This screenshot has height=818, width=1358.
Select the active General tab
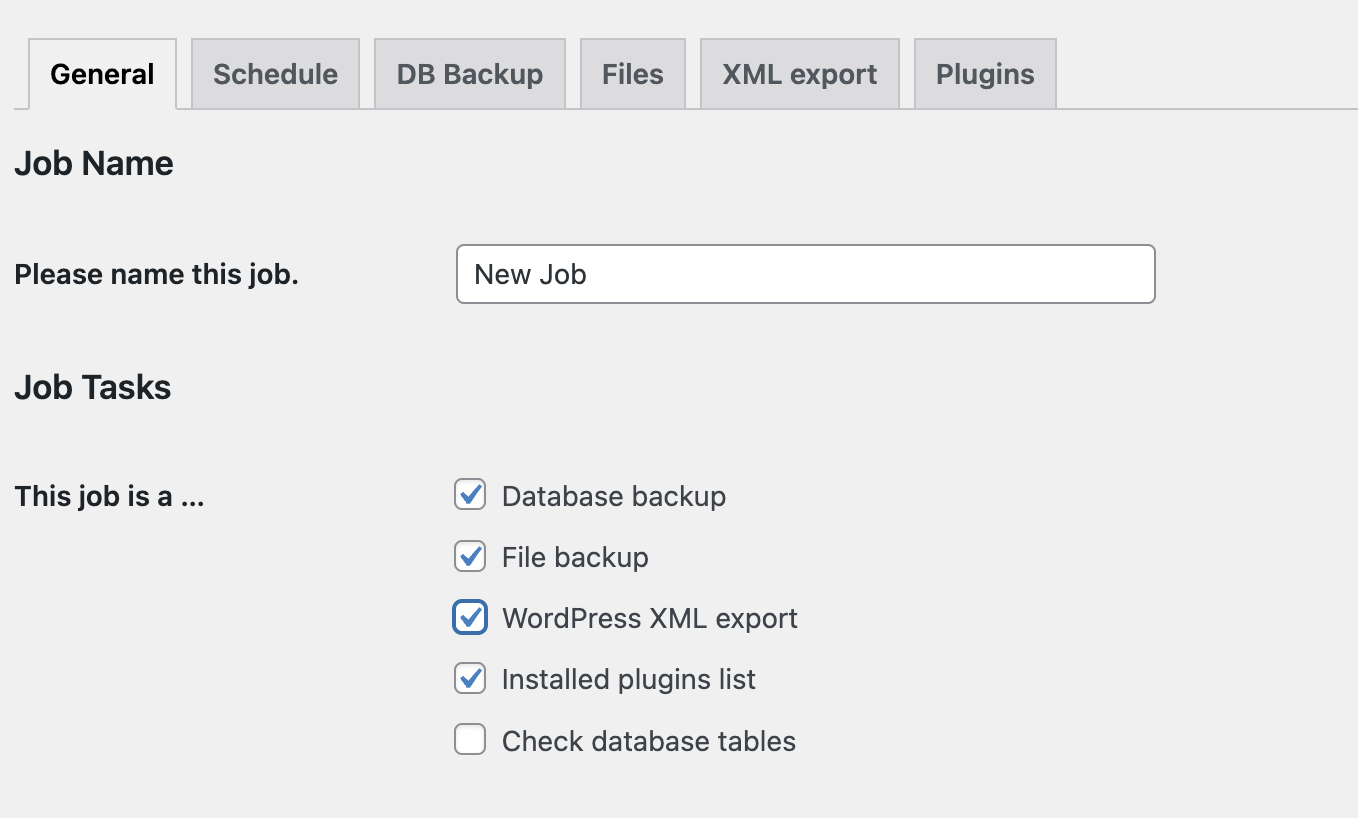(101, 73)
